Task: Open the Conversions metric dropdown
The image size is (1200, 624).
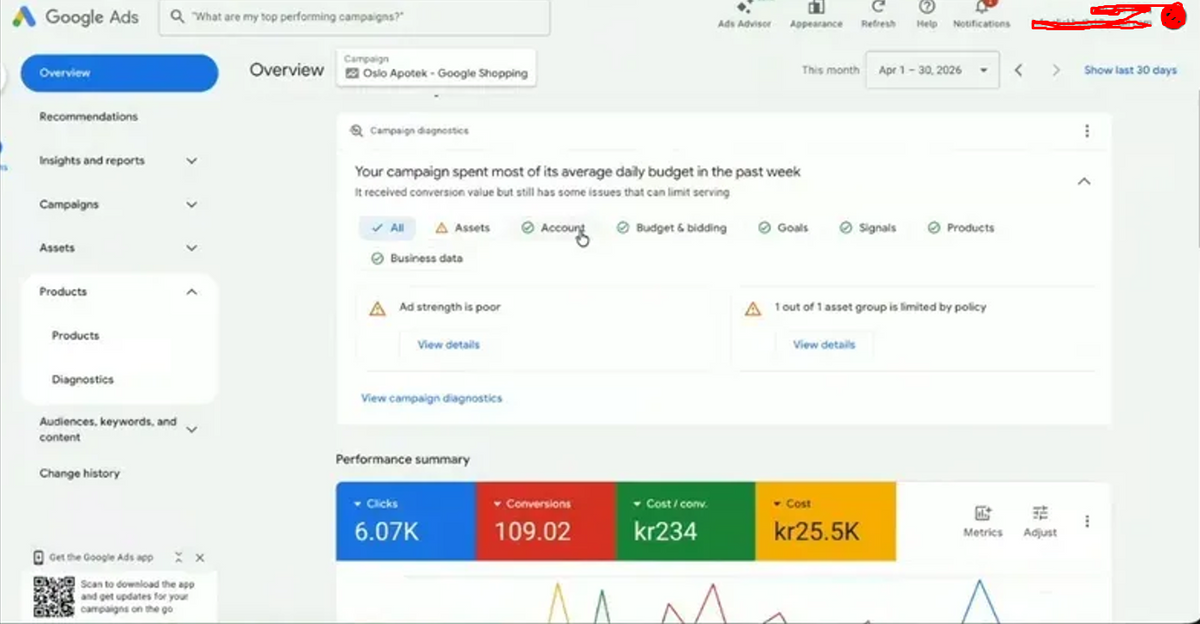Action: pos(531,504)
